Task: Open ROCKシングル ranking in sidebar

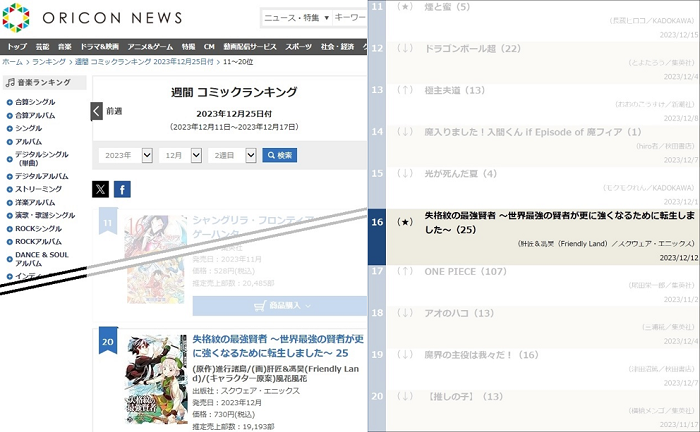Action: tap(38, 228)
